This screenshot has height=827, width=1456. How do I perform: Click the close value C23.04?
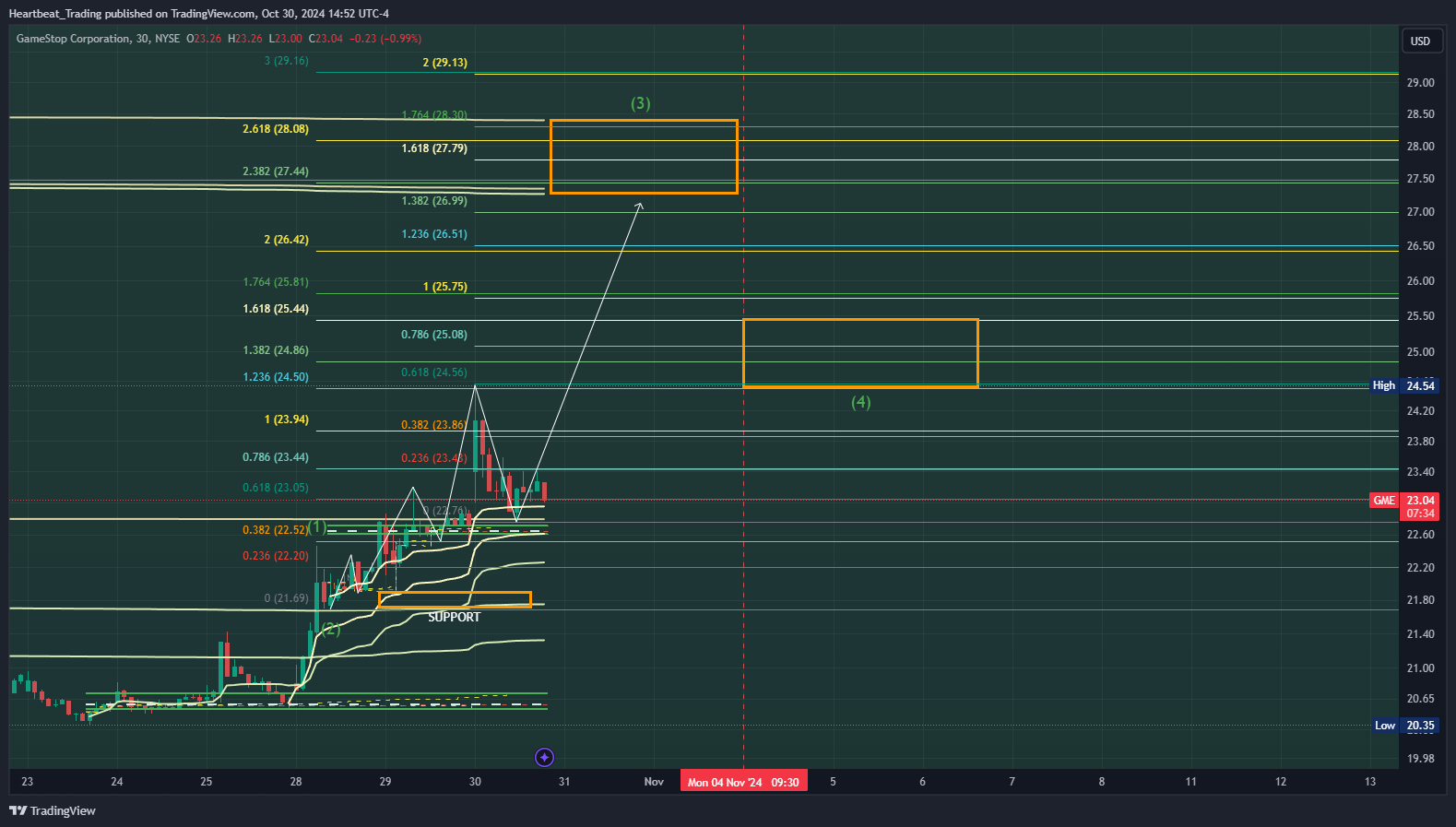pyautogui.click(x=326, y=39)
